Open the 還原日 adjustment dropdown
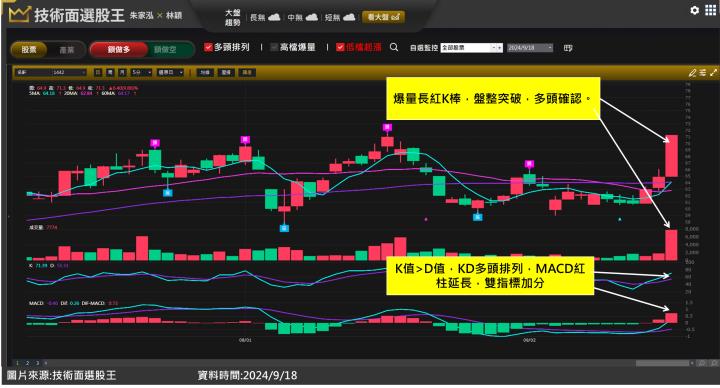This screenshot has width=720, height=388. click(x=170, y=73)
